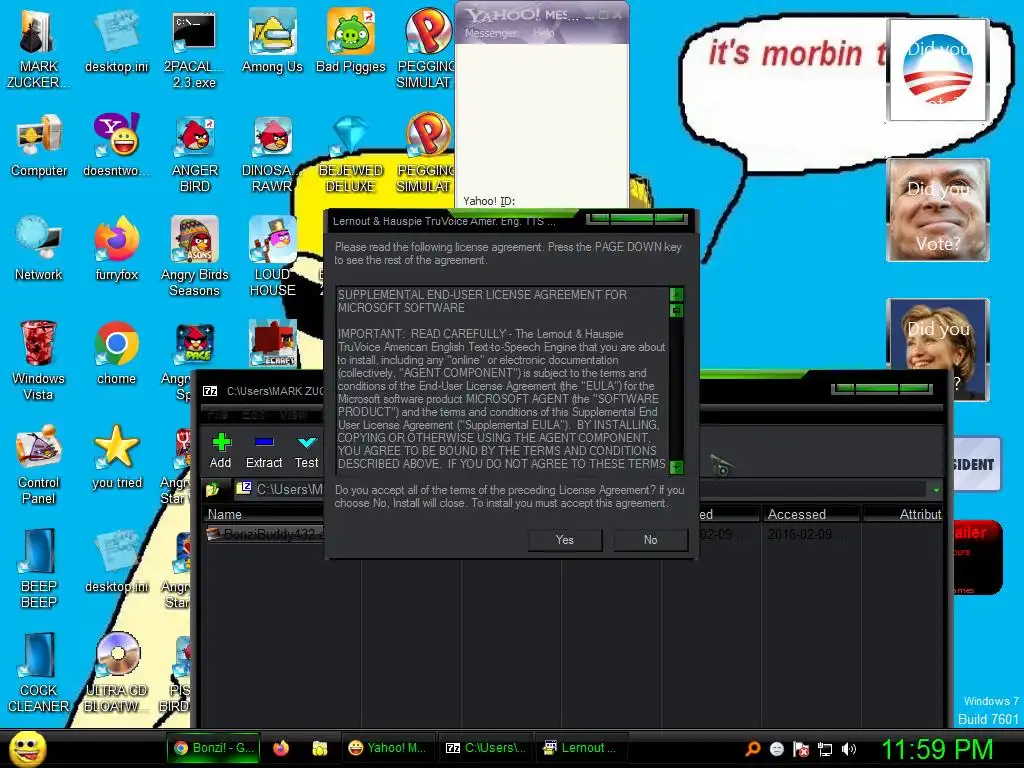Click the magnifier search tray icon
The height and width of the screenshot is (768, 1024).
tap(752, 748)
